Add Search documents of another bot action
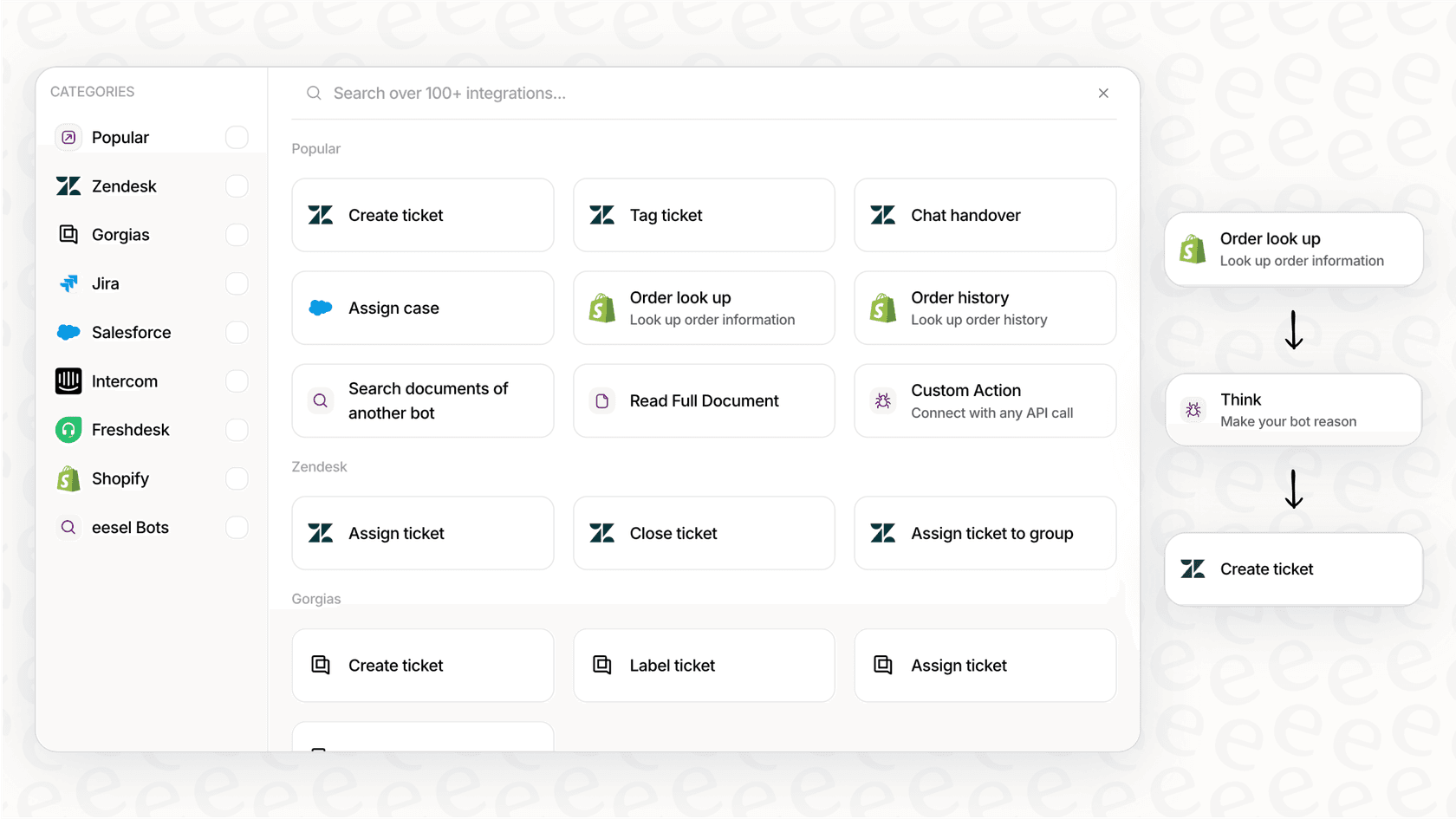The image size is (1456, 819). (423, 400)
